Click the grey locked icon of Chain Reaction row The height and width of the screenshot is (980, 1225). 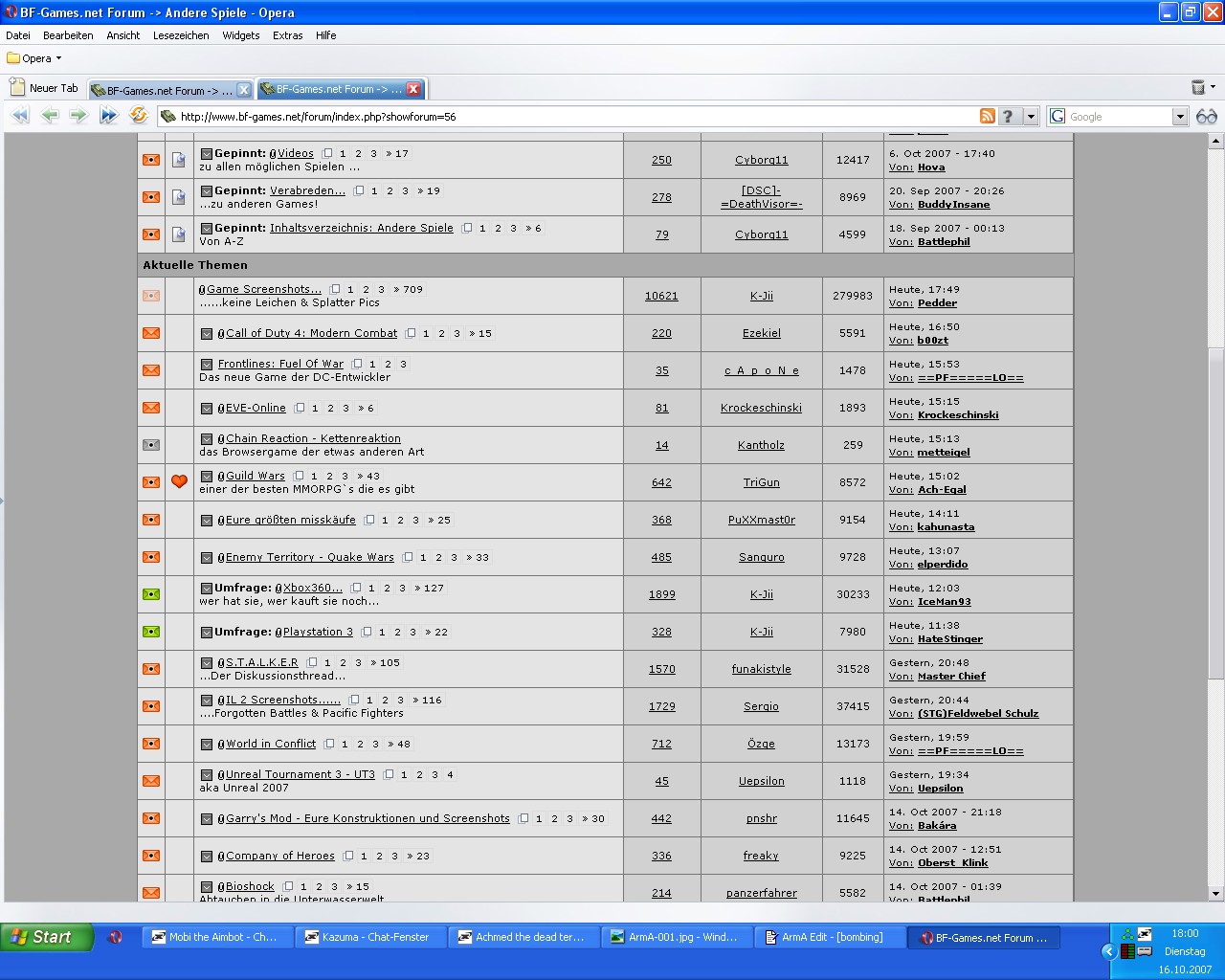[x=151, y=445]
